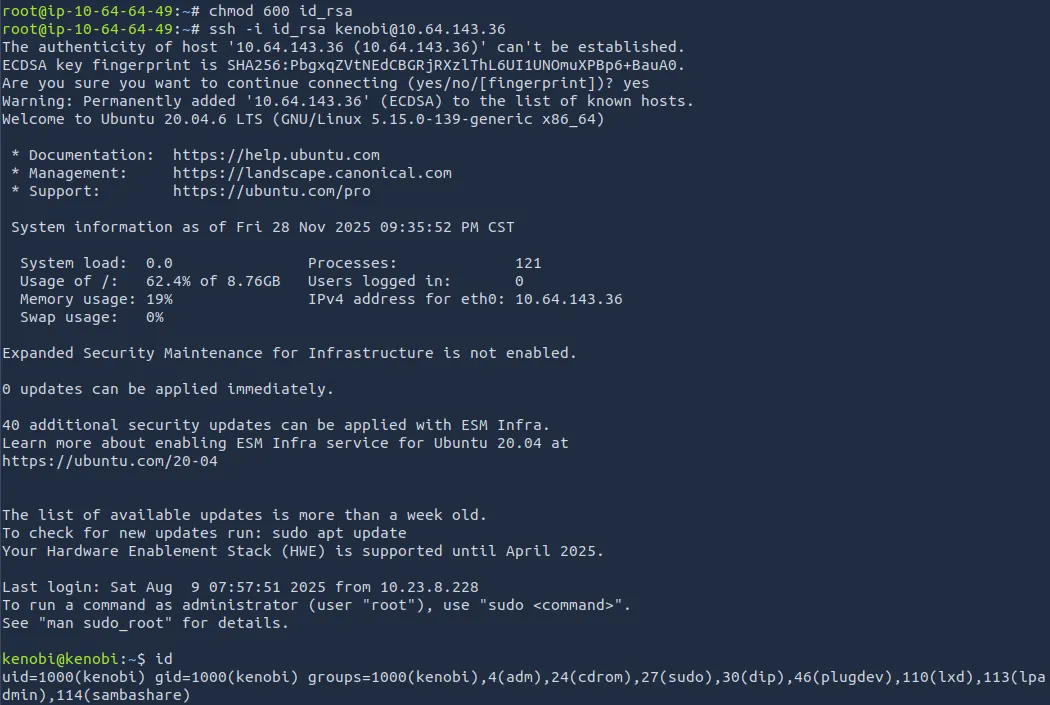Click the 'id' command after the prompt
The height and width of the screenshot is (705, 1050).
click(164, 659)
